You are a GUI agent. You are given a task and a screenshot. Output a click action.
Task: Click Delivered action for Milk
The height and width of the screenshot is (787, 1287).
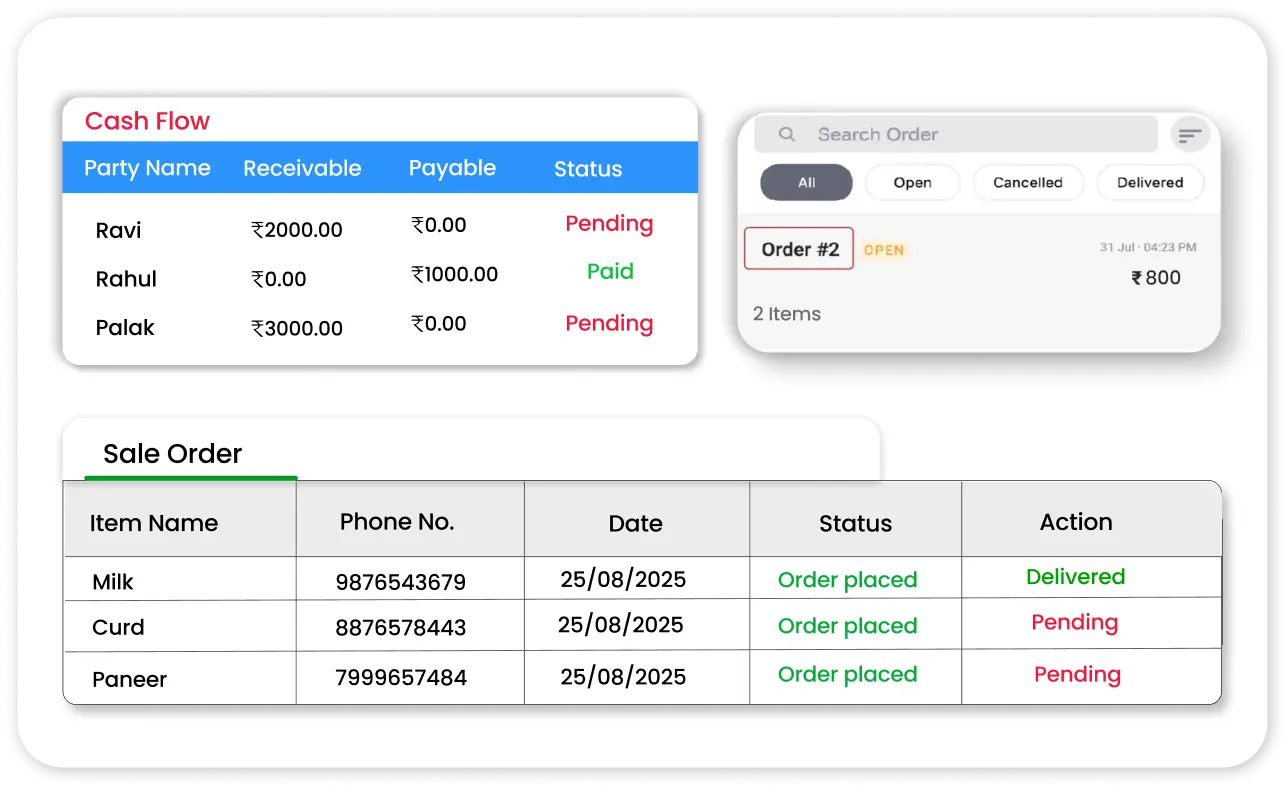tap(1075, 577)
